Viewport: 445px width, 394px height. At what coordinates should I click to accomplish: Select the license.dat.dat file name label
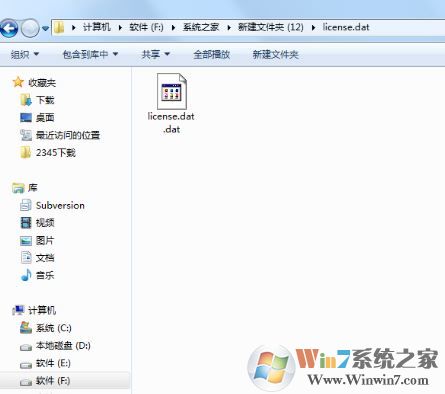coord(171,123)
